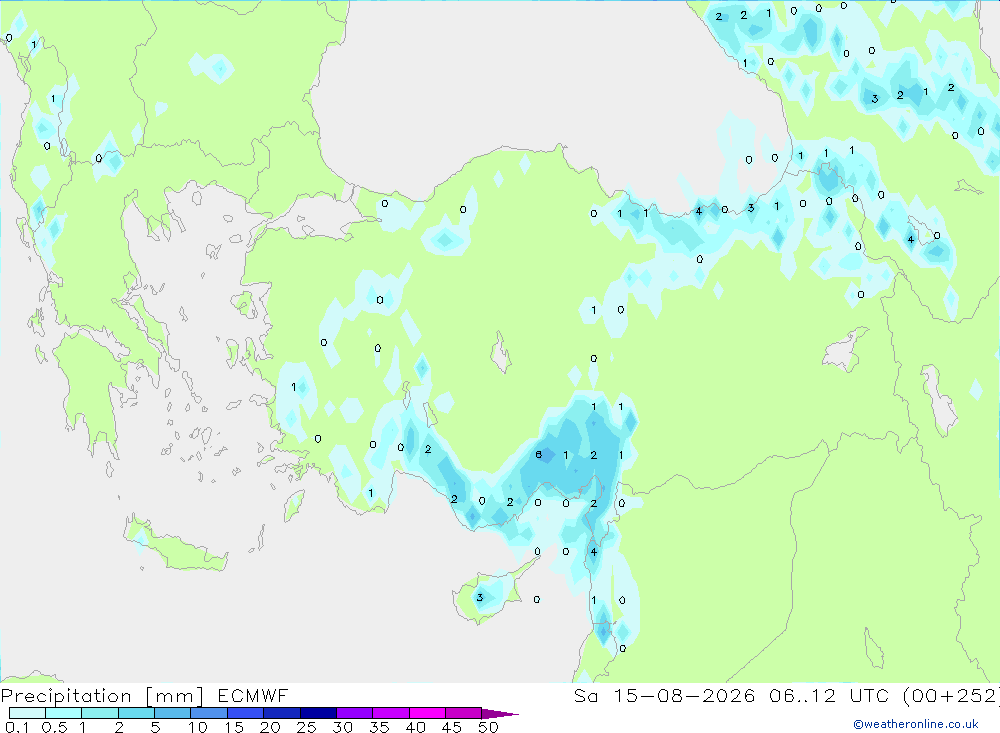
Task: Open the weatheronline.co.uk copyright link
Action: 916,724
